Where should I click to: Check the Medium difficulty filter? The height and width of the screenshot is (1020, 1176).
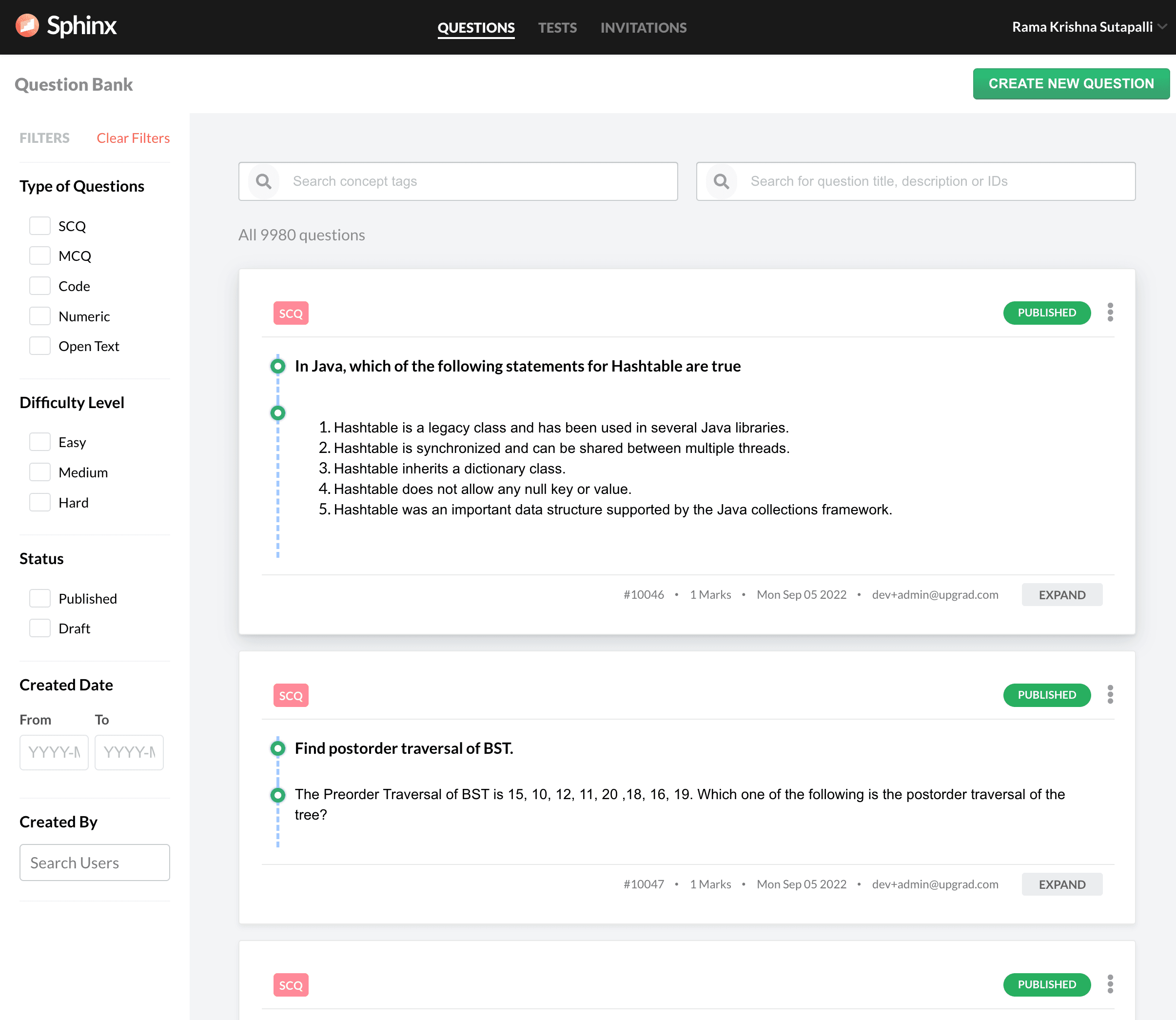pyautogui.click(x=40, y=472)
